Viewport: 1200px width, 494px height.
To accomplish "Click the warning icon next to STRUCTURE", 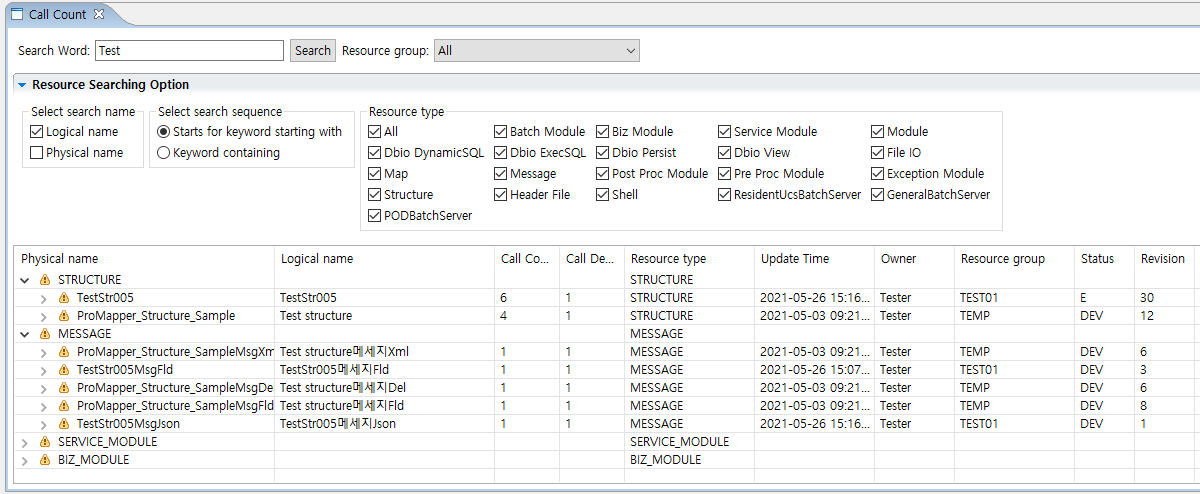I will tap(44, 280).
